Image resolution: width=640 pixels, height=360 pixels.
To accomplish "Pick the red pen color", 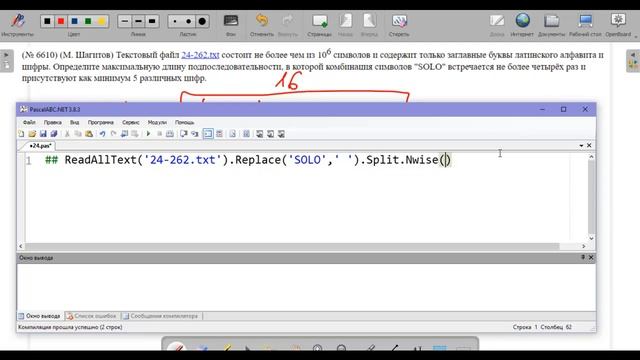I will coord(61,21).
